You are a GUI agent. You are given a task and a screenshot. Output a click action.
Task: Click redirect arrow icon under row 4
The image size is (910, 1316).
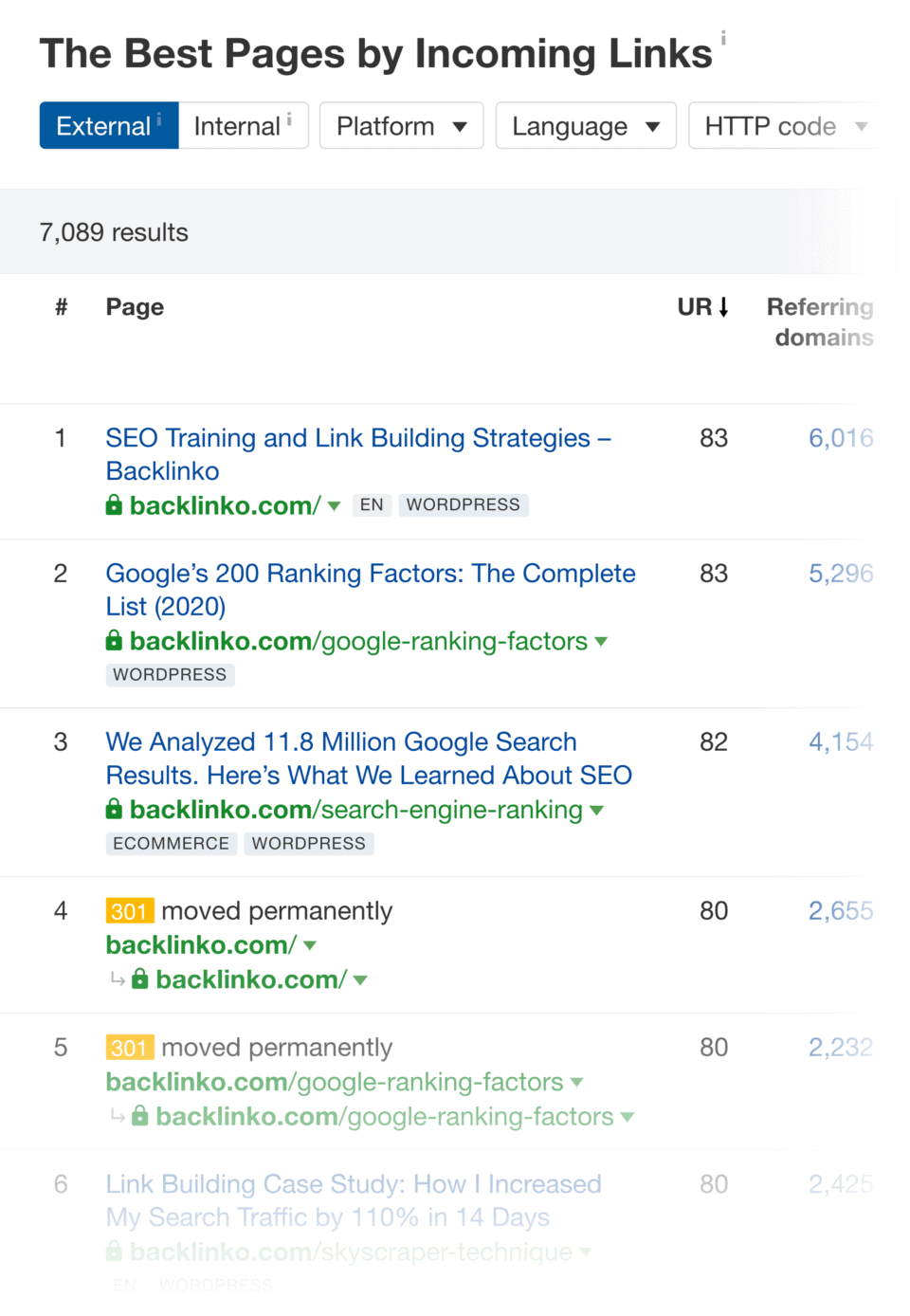click(x=118, y=978)
